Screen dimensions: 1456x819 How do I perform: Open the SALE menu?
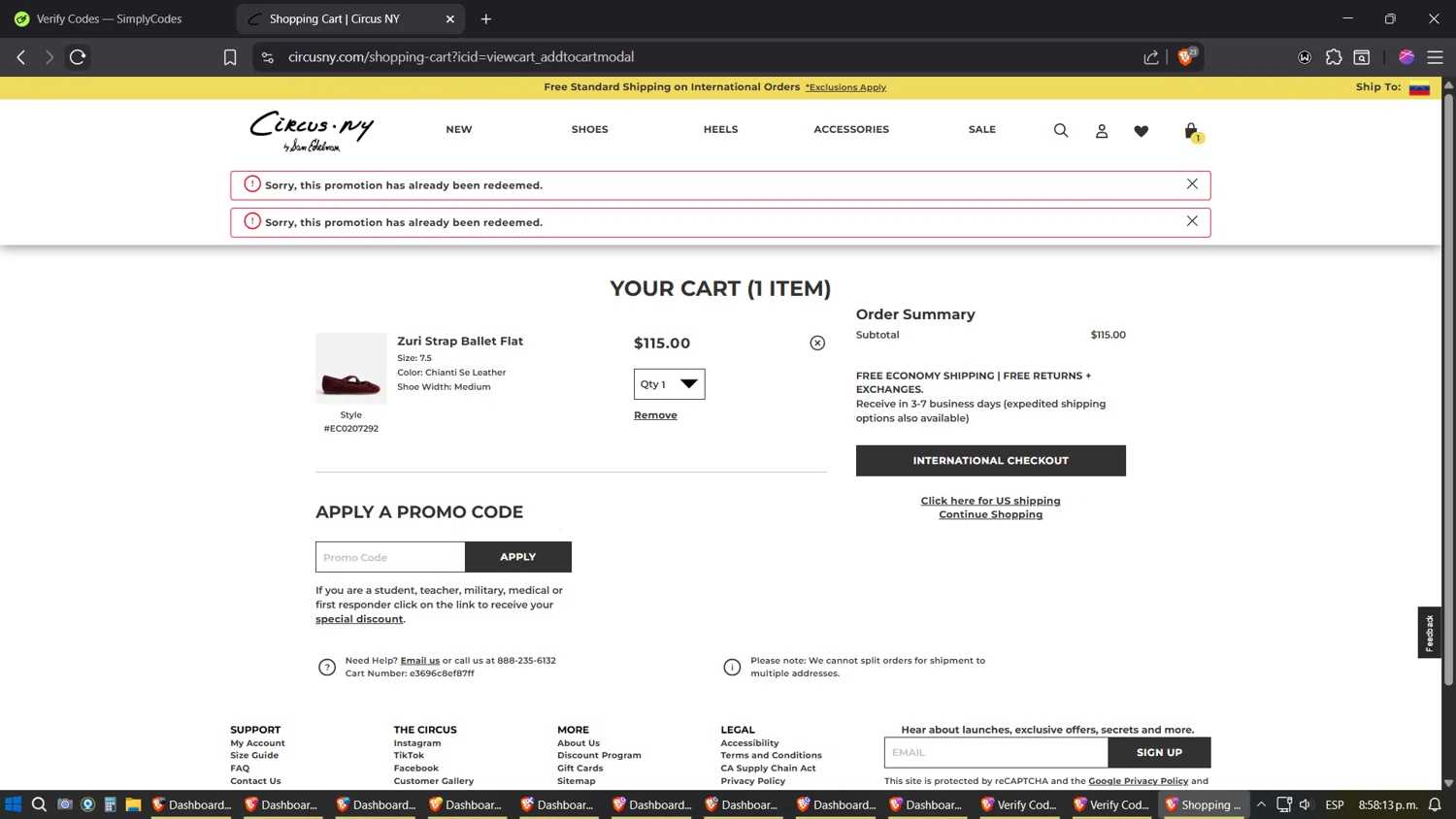pyautogui.click(x=982, y=129)
